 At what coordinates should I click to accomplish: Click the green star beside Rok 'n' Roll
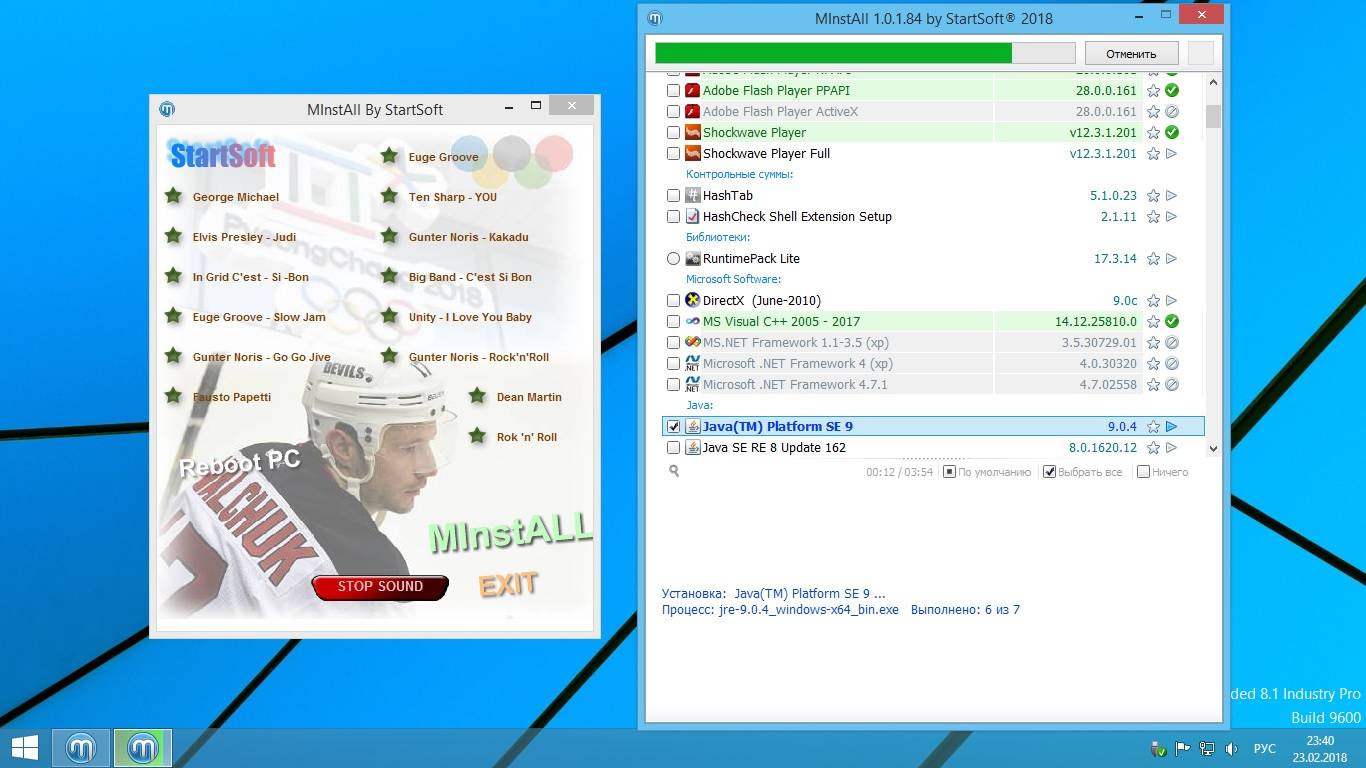click(477, 436)
